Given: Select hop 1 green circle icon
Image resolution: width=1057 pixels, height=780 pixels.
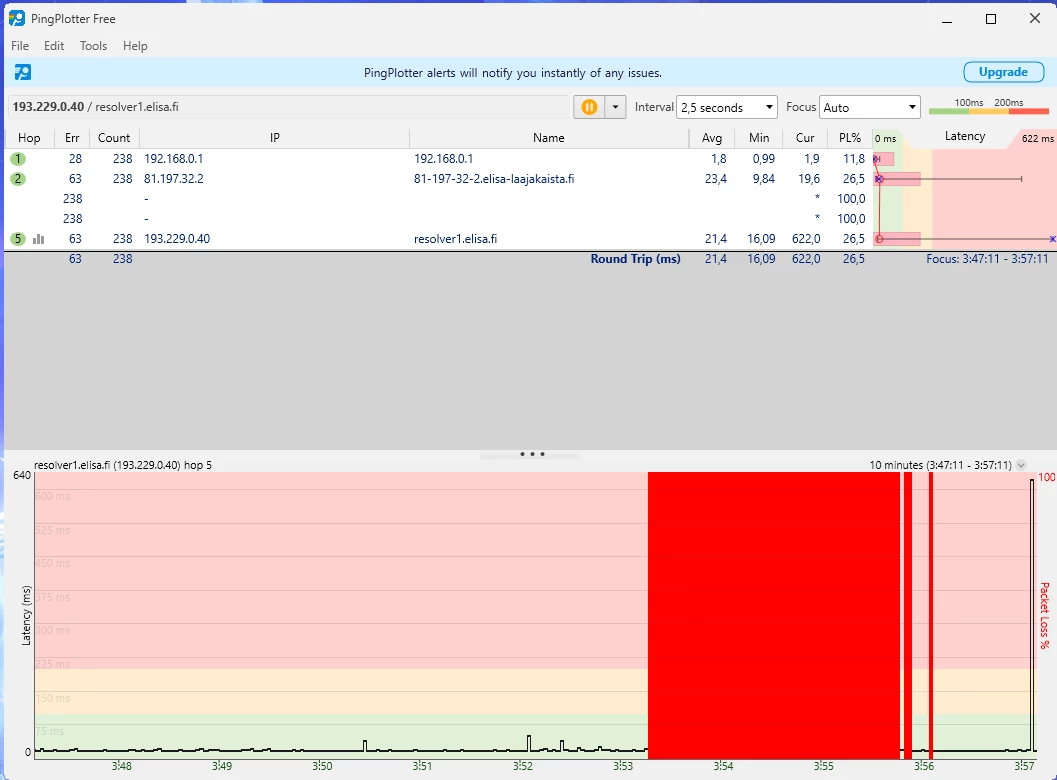Looking at the screenshot, I should pos(18,159).
